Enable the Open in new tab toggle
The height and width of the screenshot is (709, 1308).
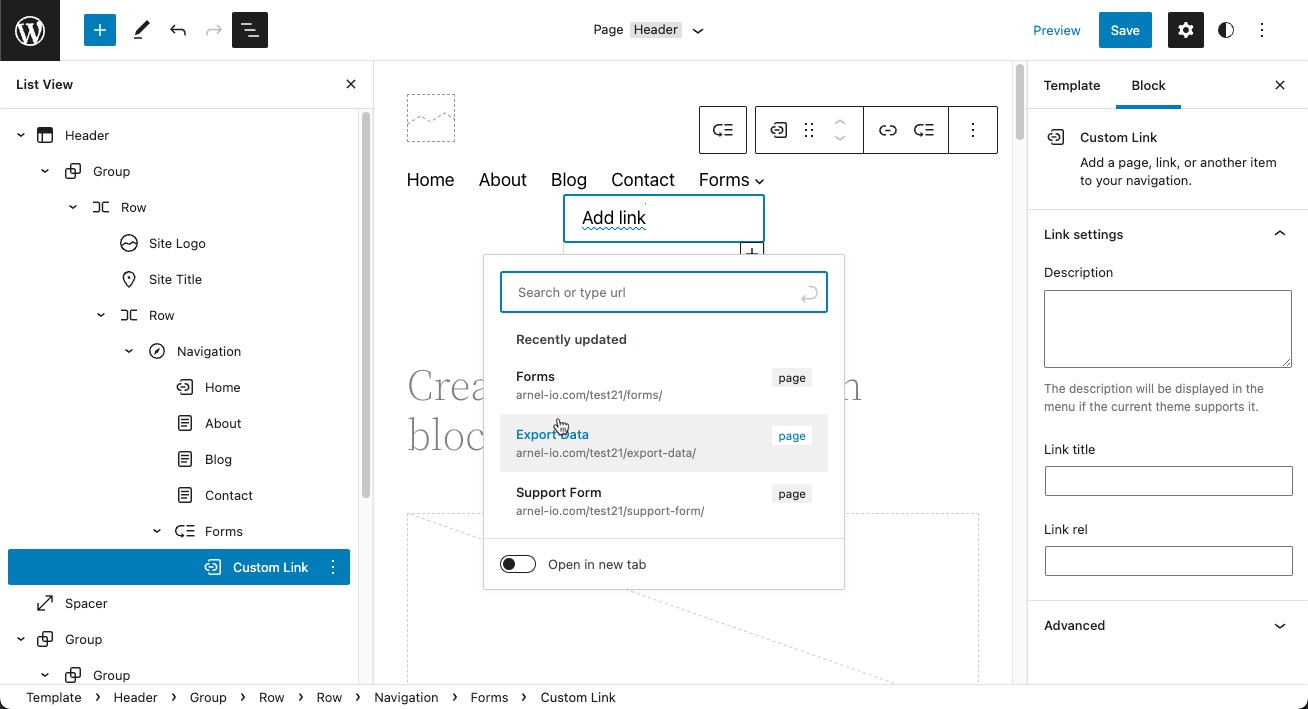(518, 564)
